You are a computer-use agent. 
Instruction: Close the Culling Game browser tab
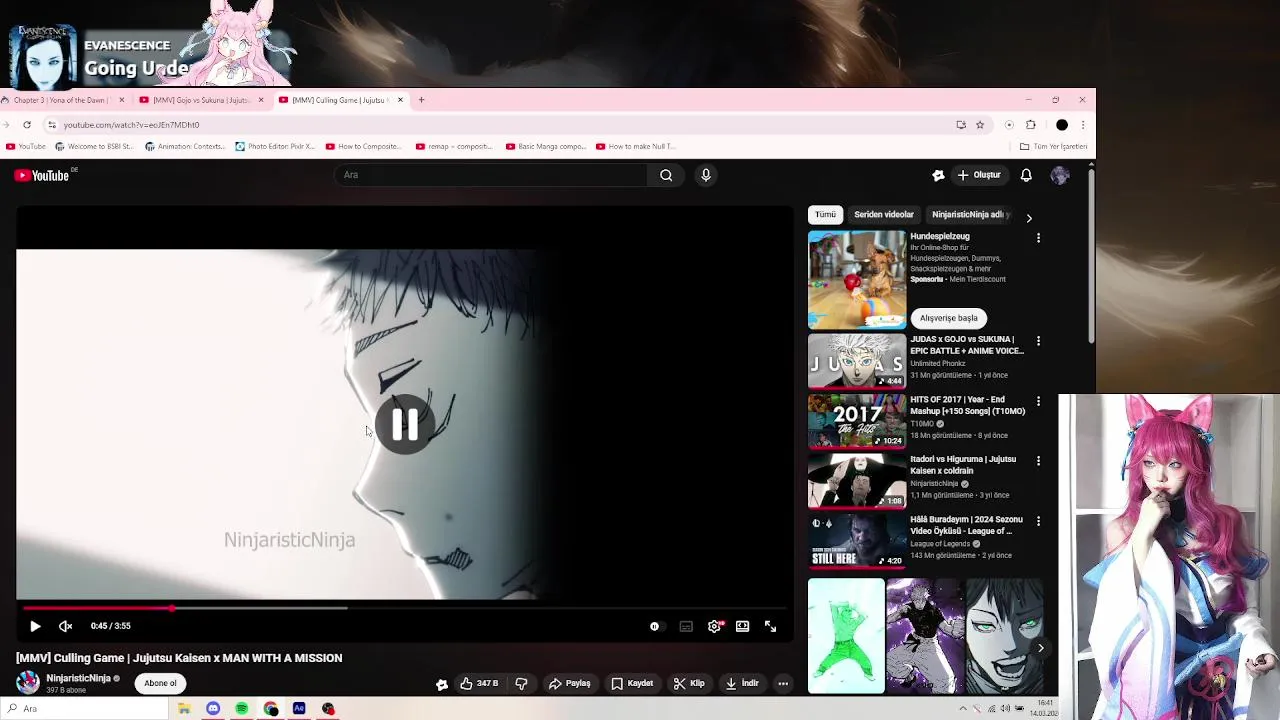coord(400,100)
